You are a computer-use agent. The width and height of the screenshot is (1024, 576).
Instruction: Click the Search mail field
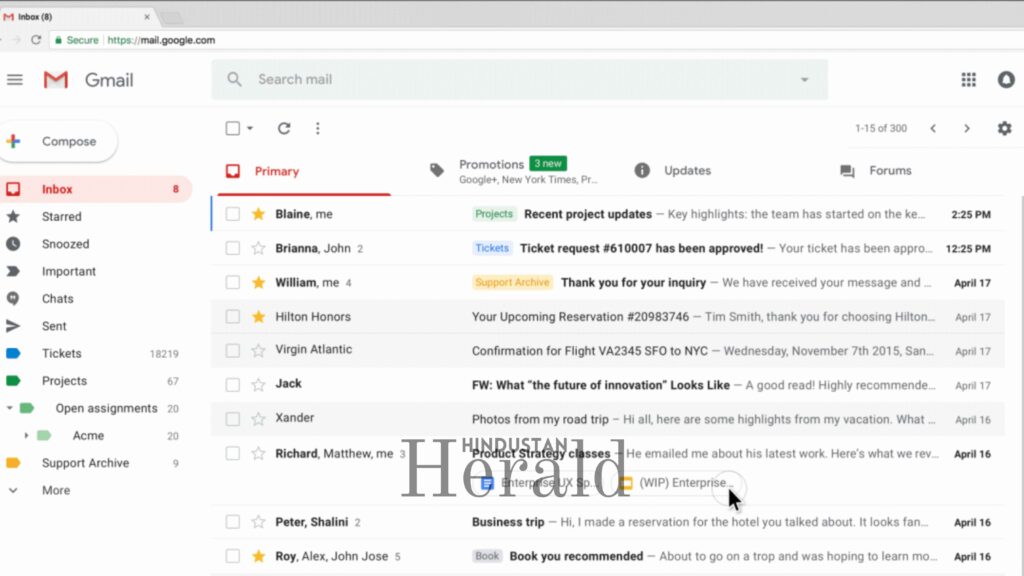(519, 80)
